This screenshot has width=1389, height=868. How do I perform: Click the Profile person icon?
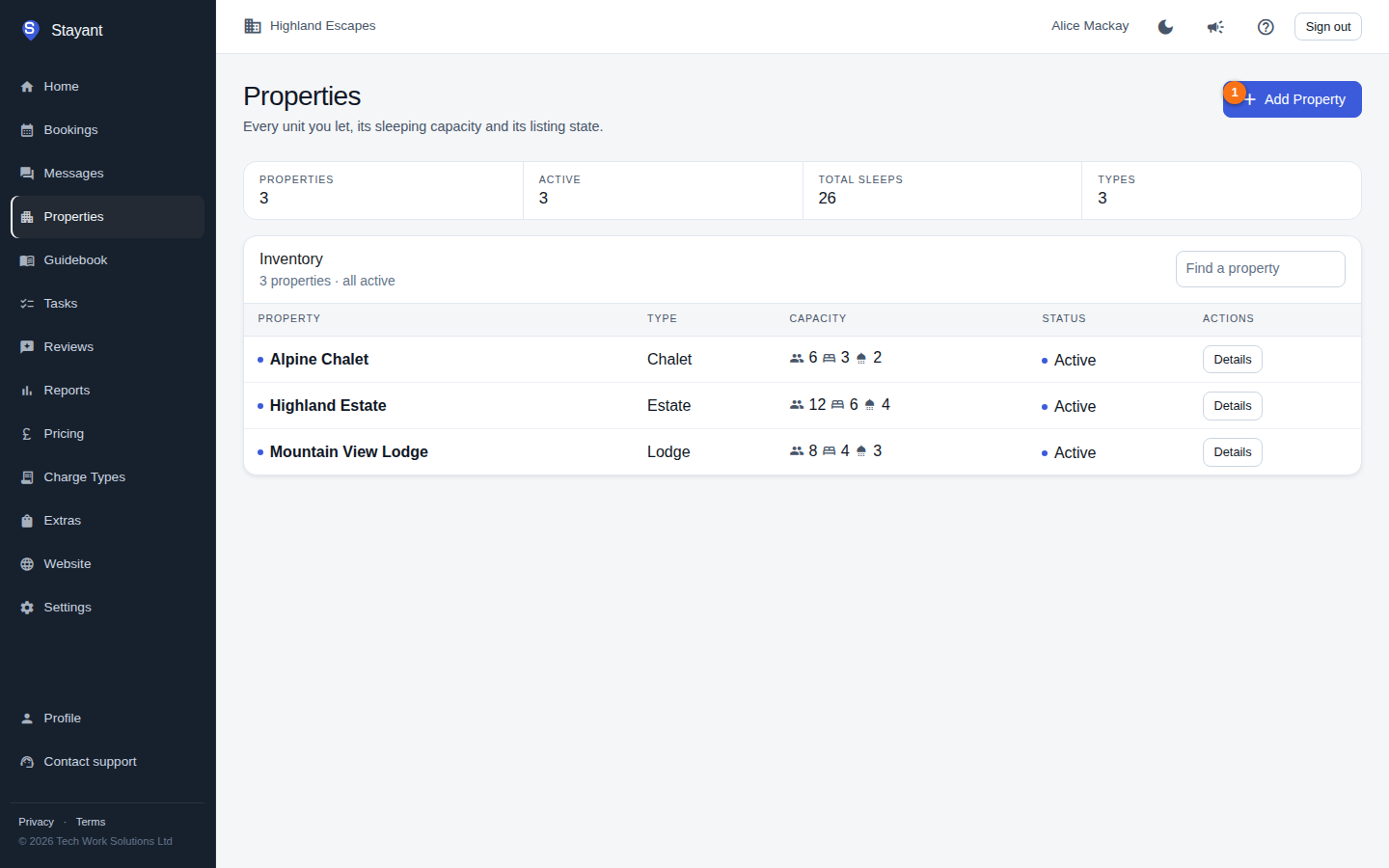coord(27,719)
